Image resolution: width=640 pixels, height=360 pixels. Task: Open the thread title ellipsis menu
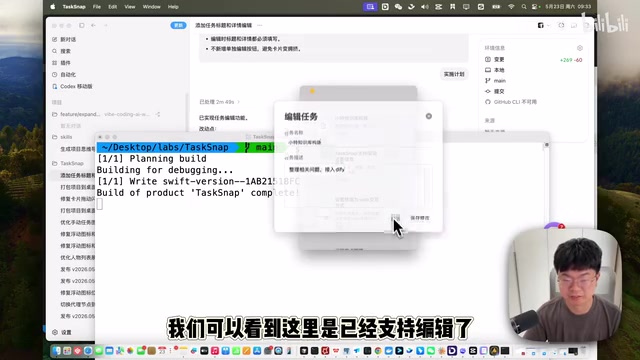point(260,25)
